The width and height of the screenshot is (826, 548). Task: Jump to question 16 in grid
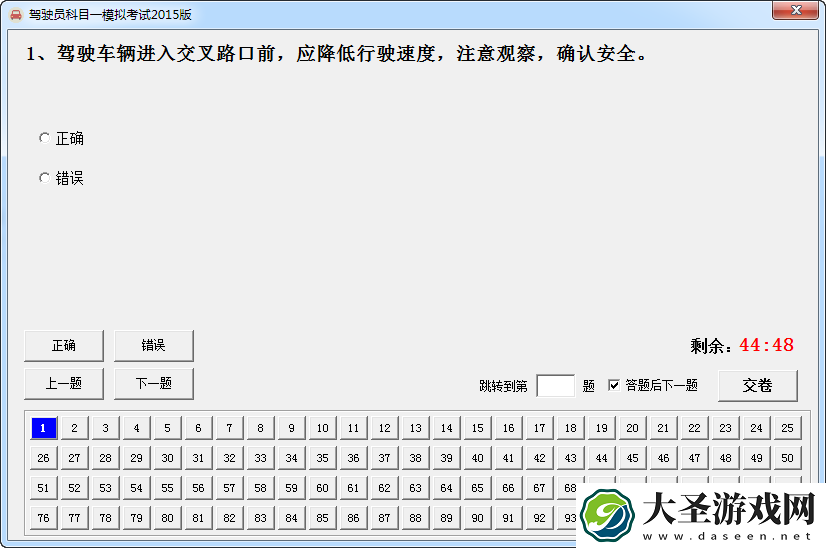pos(508,428)
